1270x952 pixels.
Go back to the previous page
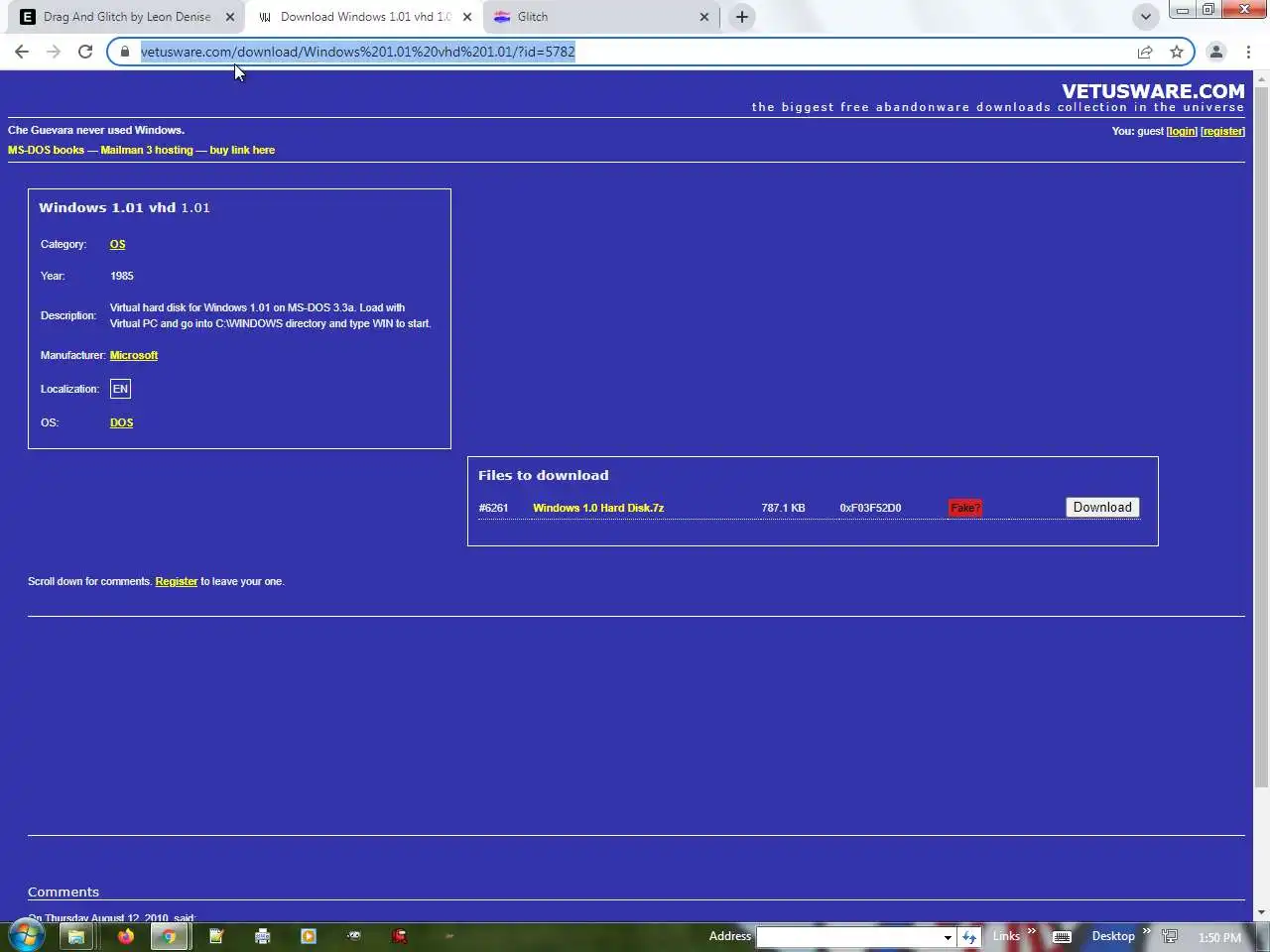pos(22,52)
